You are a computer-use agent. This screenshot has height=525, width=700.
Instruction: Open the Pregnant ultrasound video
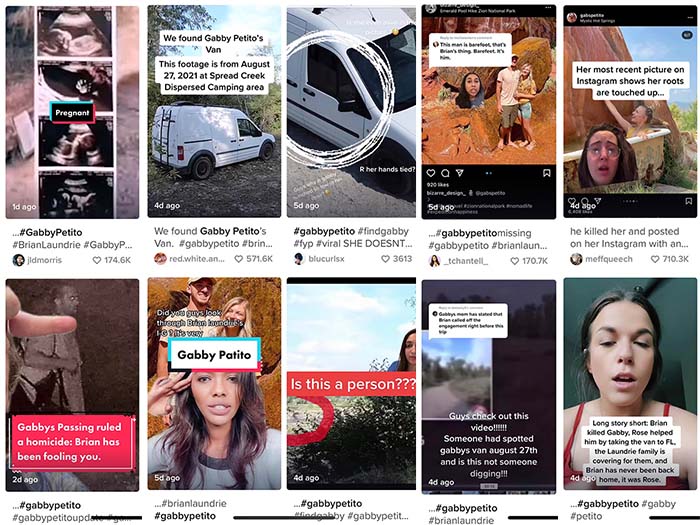coord(72,112)
